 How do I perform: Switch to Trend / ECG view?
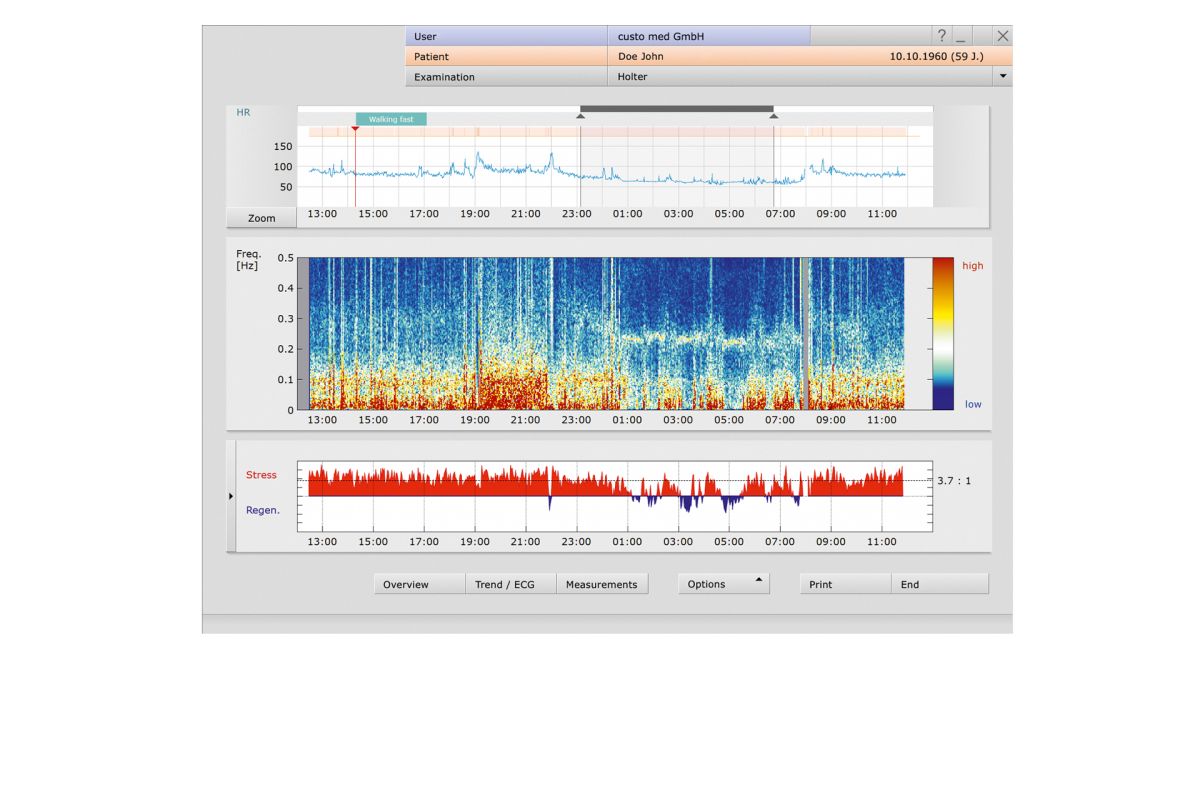(510, 584)
